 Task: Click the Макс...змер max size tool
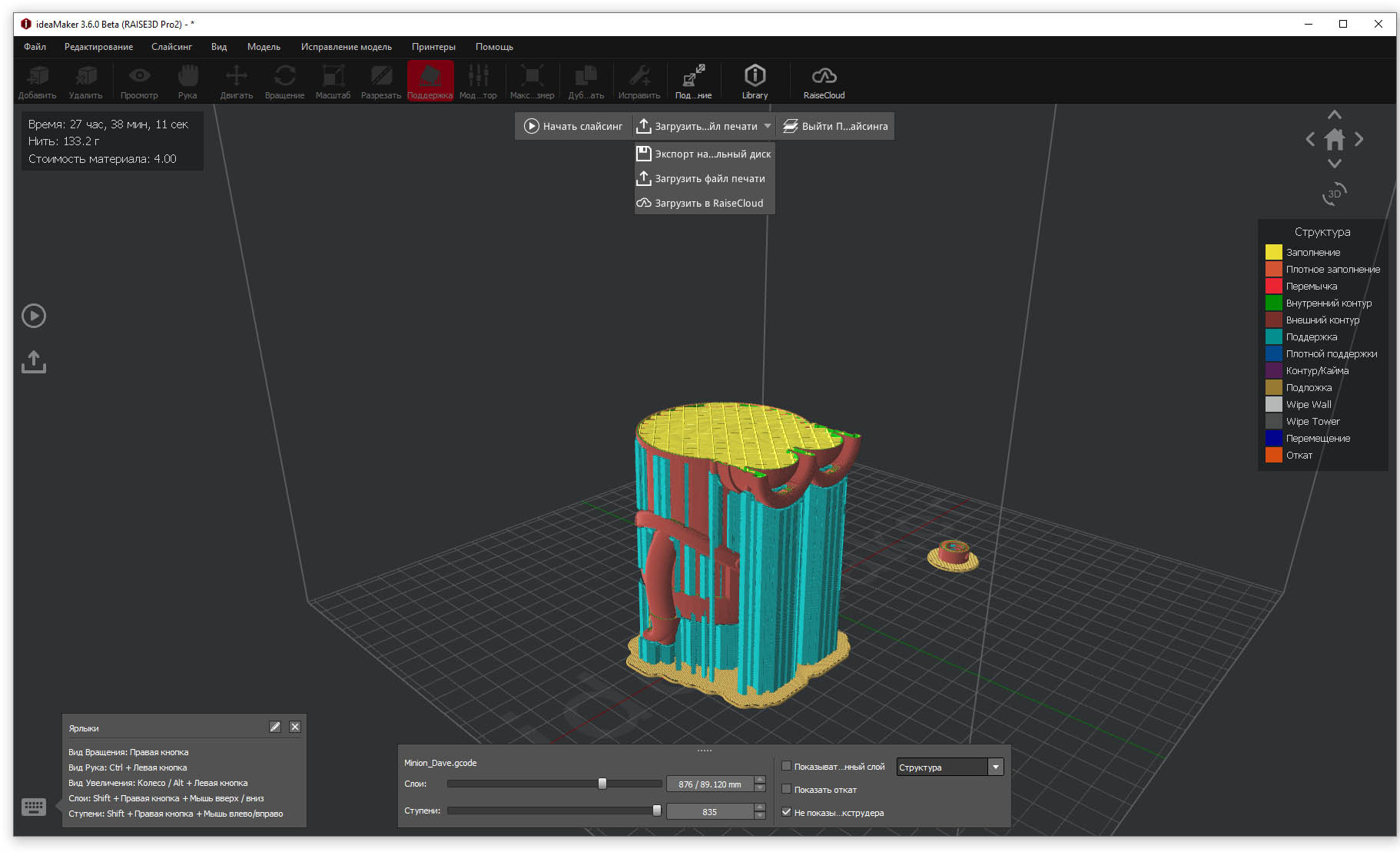click(x=532, y=81)
